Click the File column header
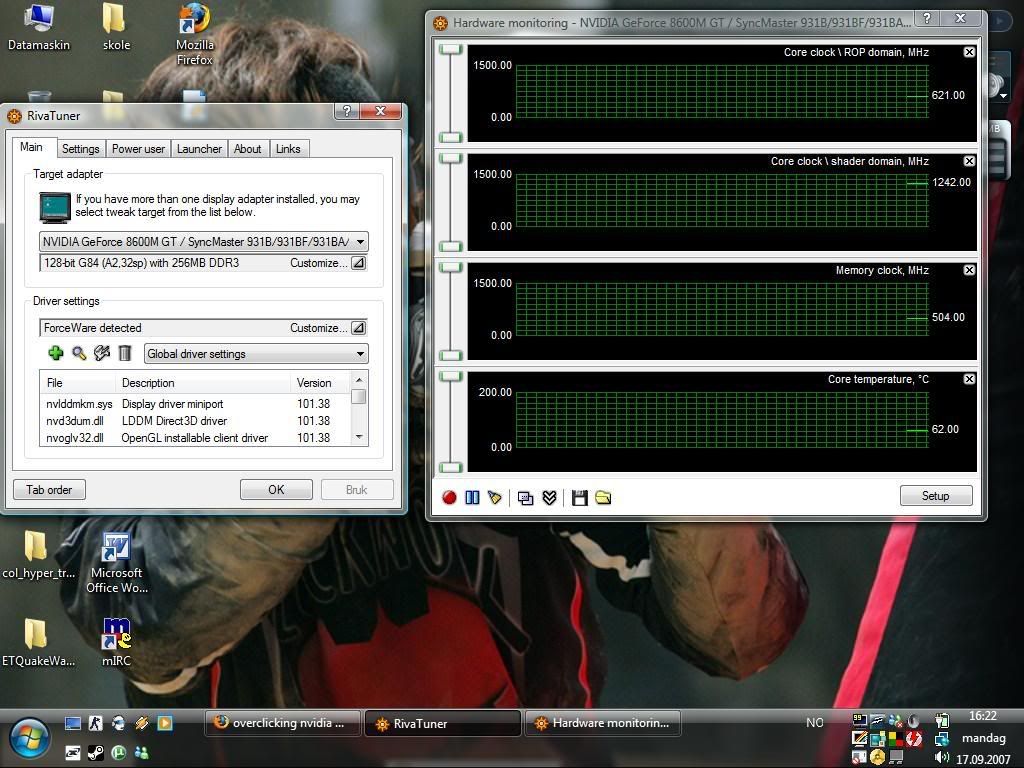 pos(78,383)
